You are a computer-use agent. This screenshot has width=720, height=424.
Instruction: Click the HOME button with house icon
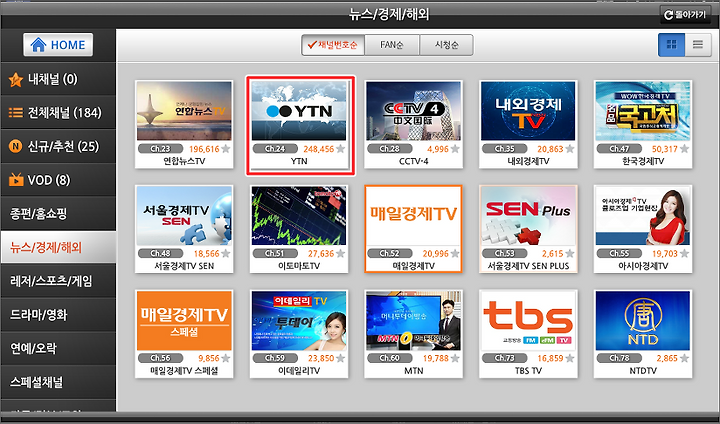pyautogui.click(x=58, y=45)
